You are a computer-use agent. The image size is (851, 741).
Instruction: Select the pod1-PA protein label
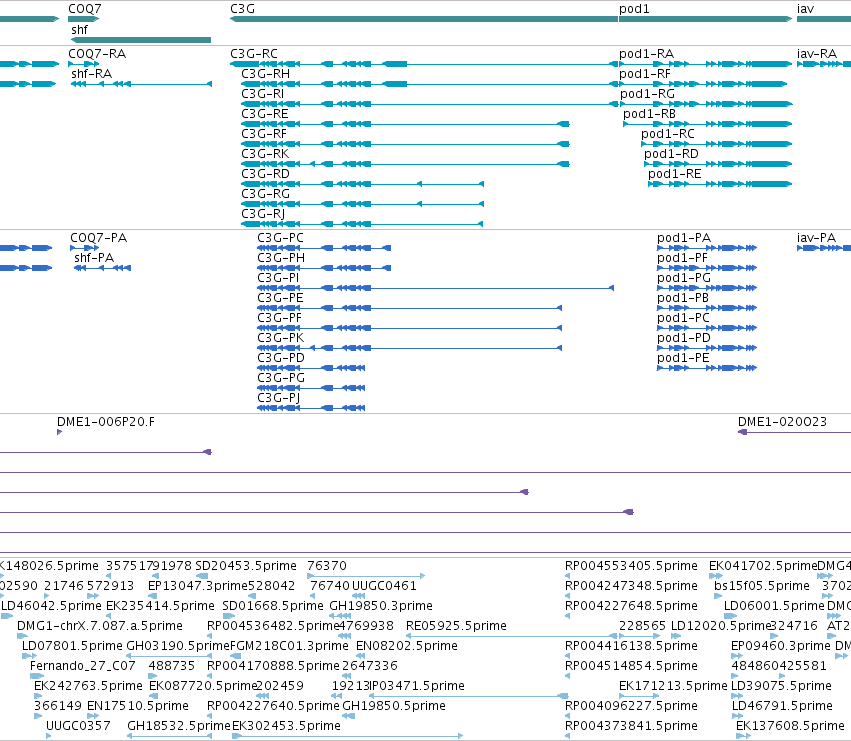(684, 238)
